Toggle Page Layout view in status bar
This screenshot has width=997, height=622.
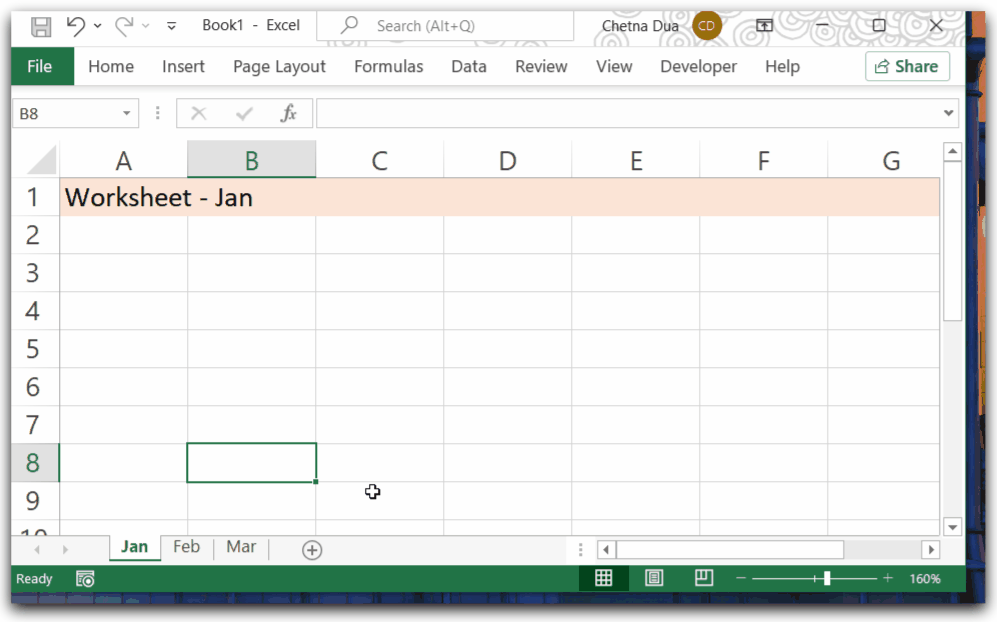[x=654, y=578]
